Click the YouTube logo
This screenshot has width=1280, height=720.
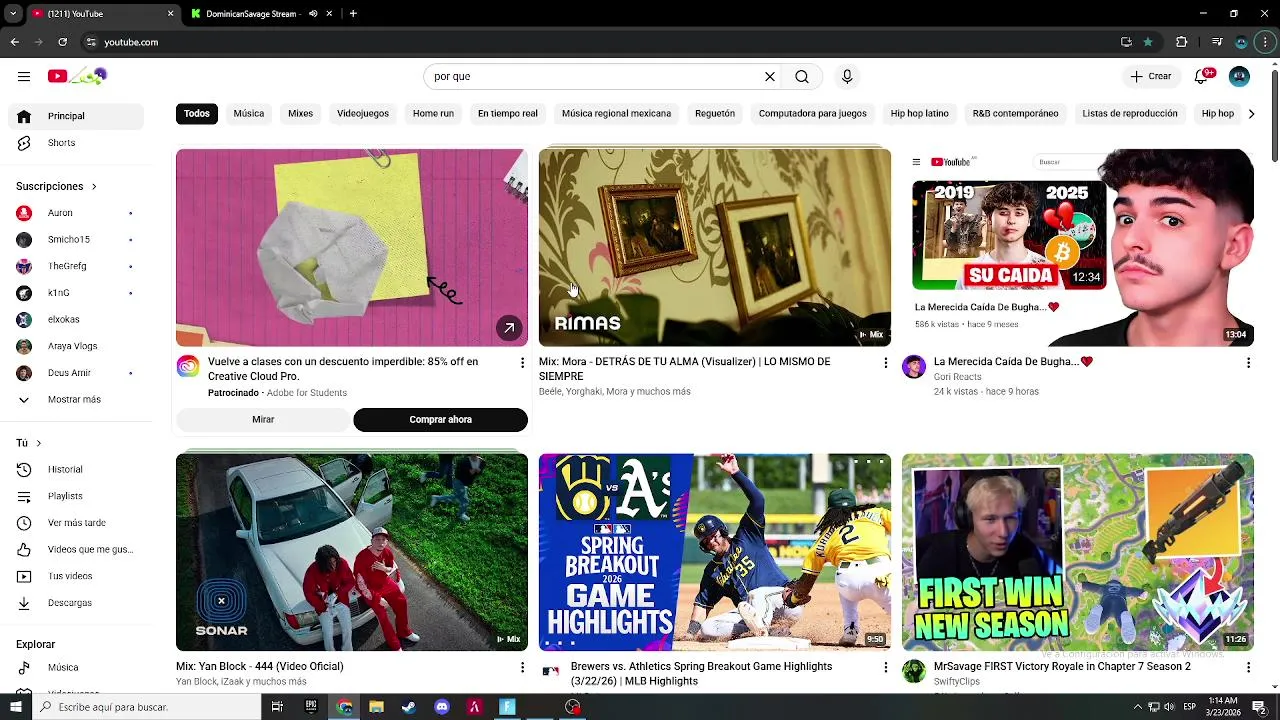(x=77, y=76)
